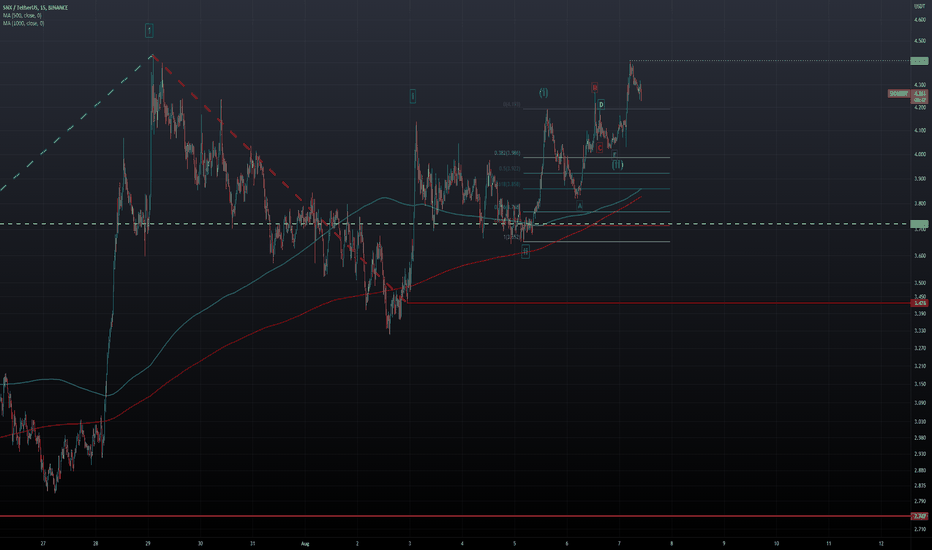The width and height of the screenshot is (932, 550).
Task: Select the boxed II wave label near Aug 5
Action: pyautogui.click(x=525, y=252)
